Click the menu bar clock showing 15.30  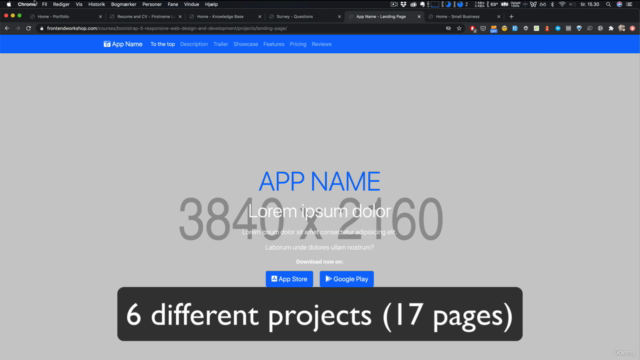point(589,4)
